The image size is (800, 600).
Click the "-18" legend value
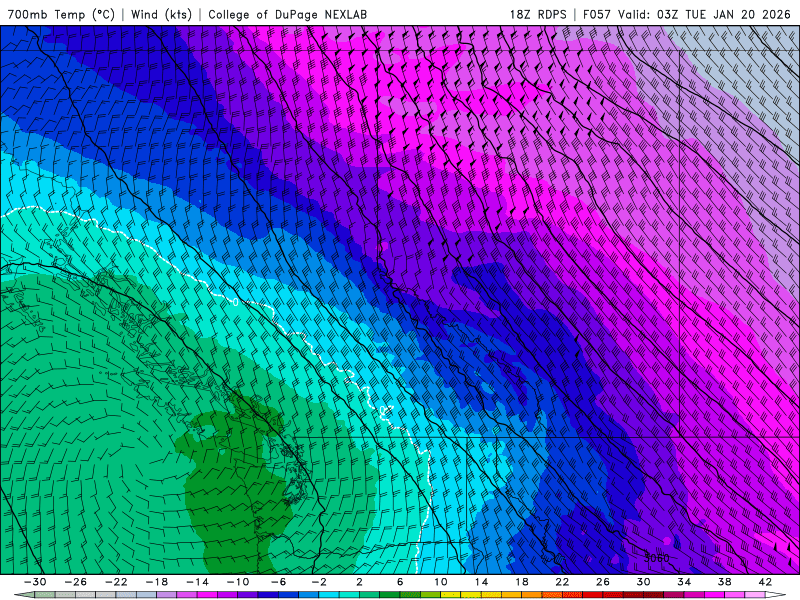point(157,582)
